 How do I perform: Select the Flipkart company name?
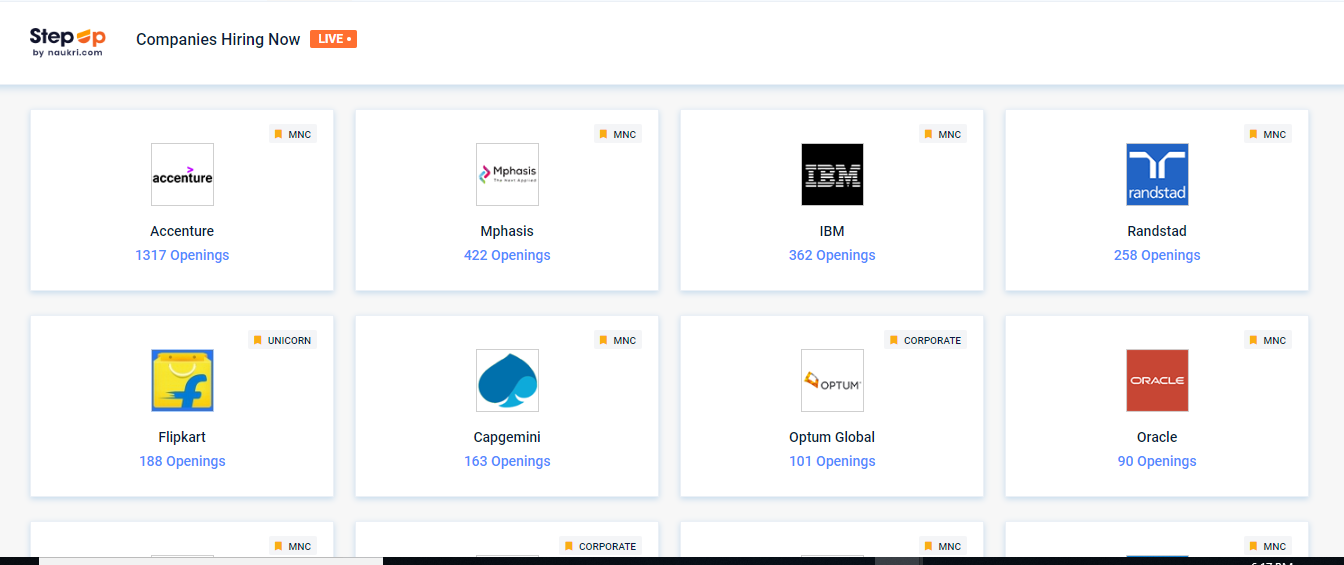click(182, 437)
